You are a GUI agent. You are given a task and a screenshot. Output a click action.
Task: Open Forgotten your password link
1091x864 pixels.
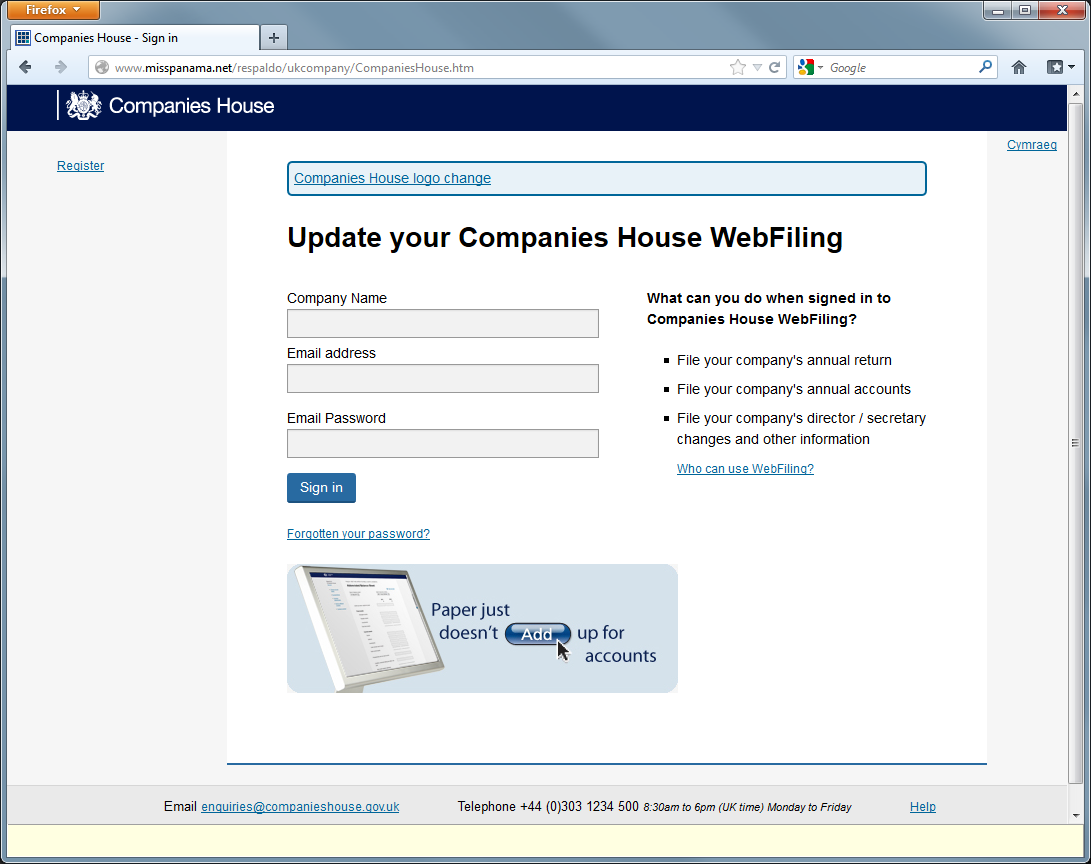click(358, 534)
